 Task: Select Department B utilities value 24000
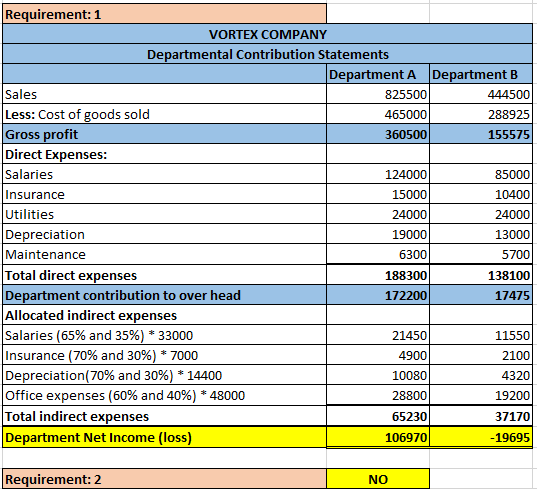(x=481, y=214)
